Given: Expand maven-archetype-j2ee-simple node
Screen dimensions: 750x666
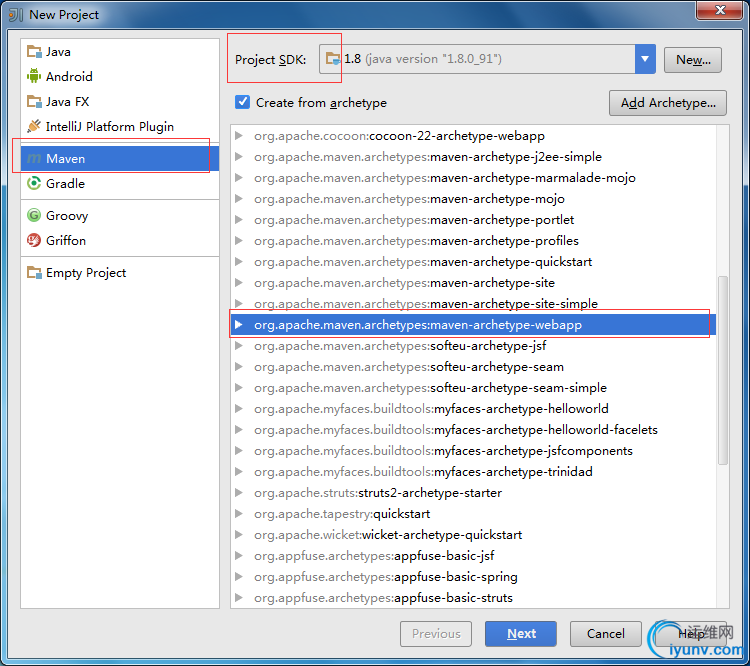Looking at the screenshot, I should [239, 157].
